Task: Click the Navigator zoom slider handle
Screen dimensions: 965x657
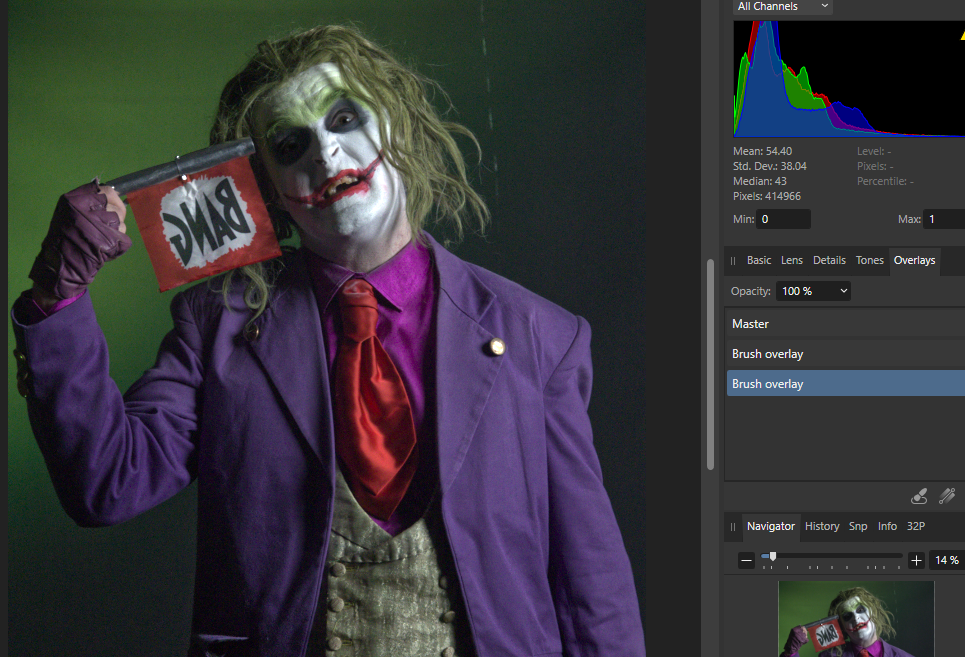Action: [773, 556]
